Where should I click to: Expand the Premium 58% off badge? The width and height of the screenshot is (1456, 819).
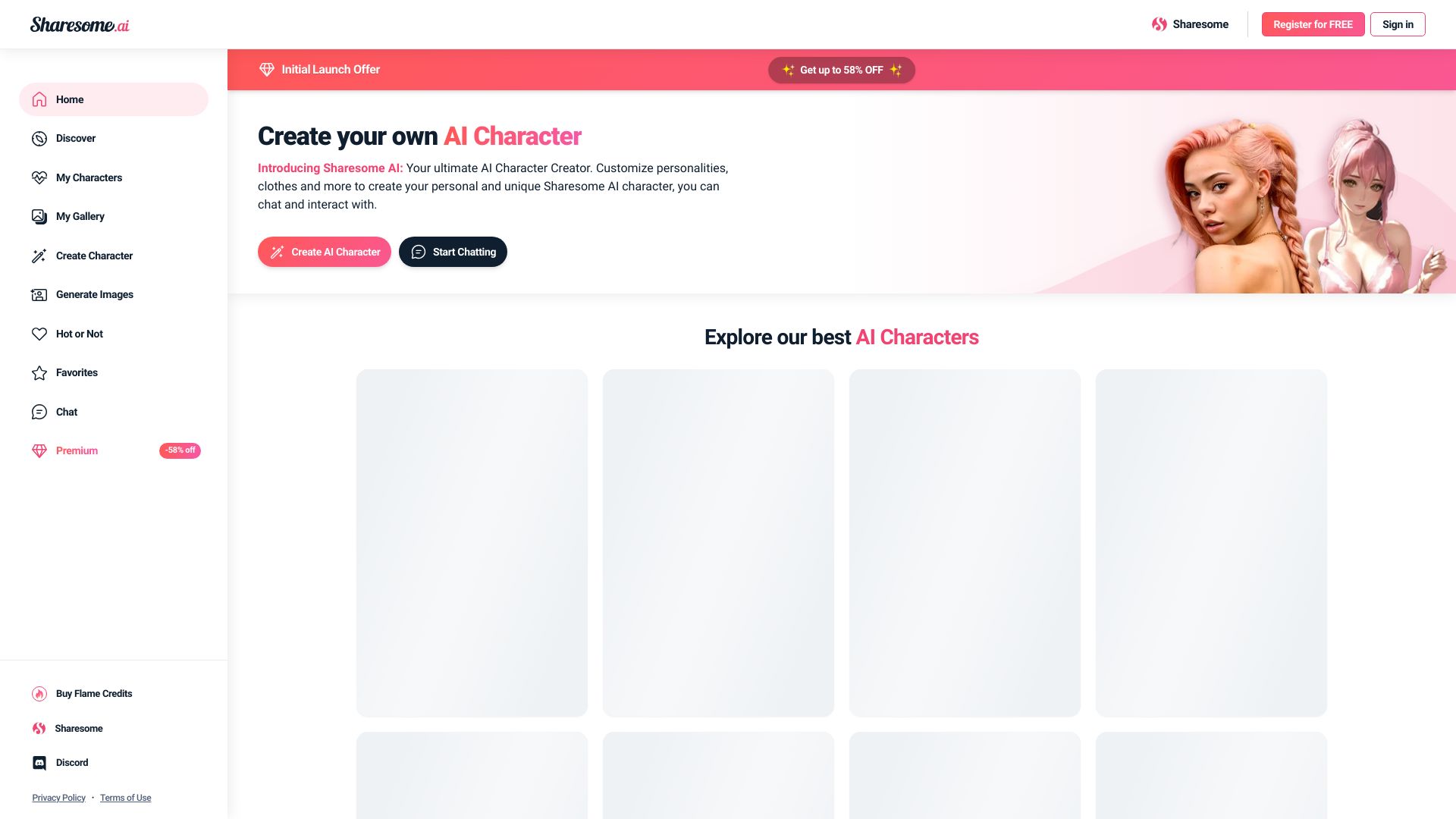click(x=180, y=450)
